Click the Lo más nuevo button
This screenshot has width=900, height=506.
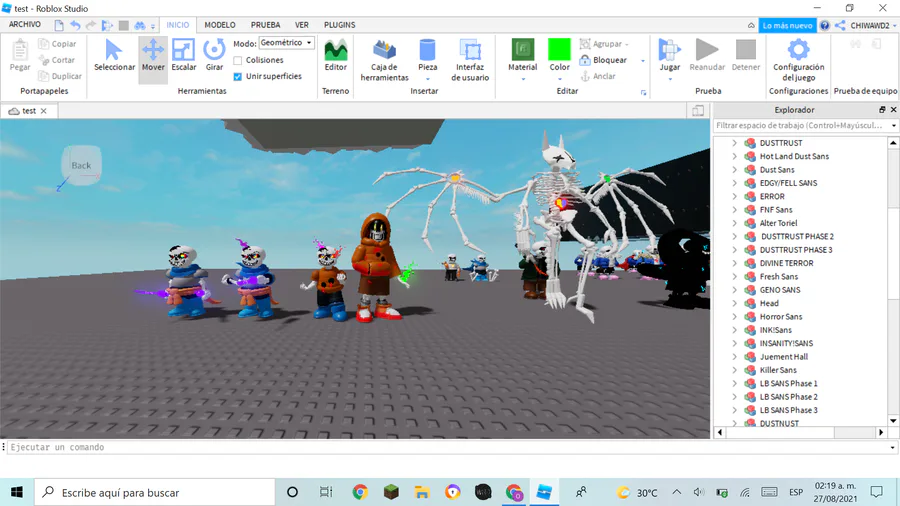click(787, 25)
